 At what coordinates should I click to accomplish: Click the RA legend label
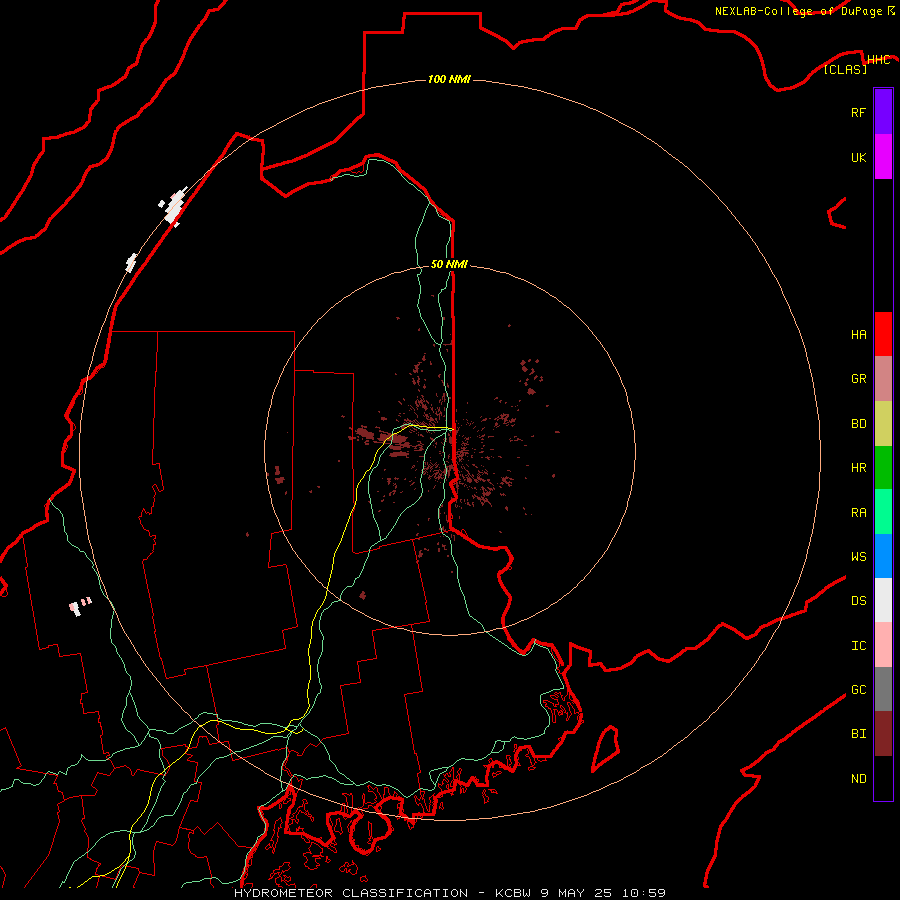[x=858, y=512]
